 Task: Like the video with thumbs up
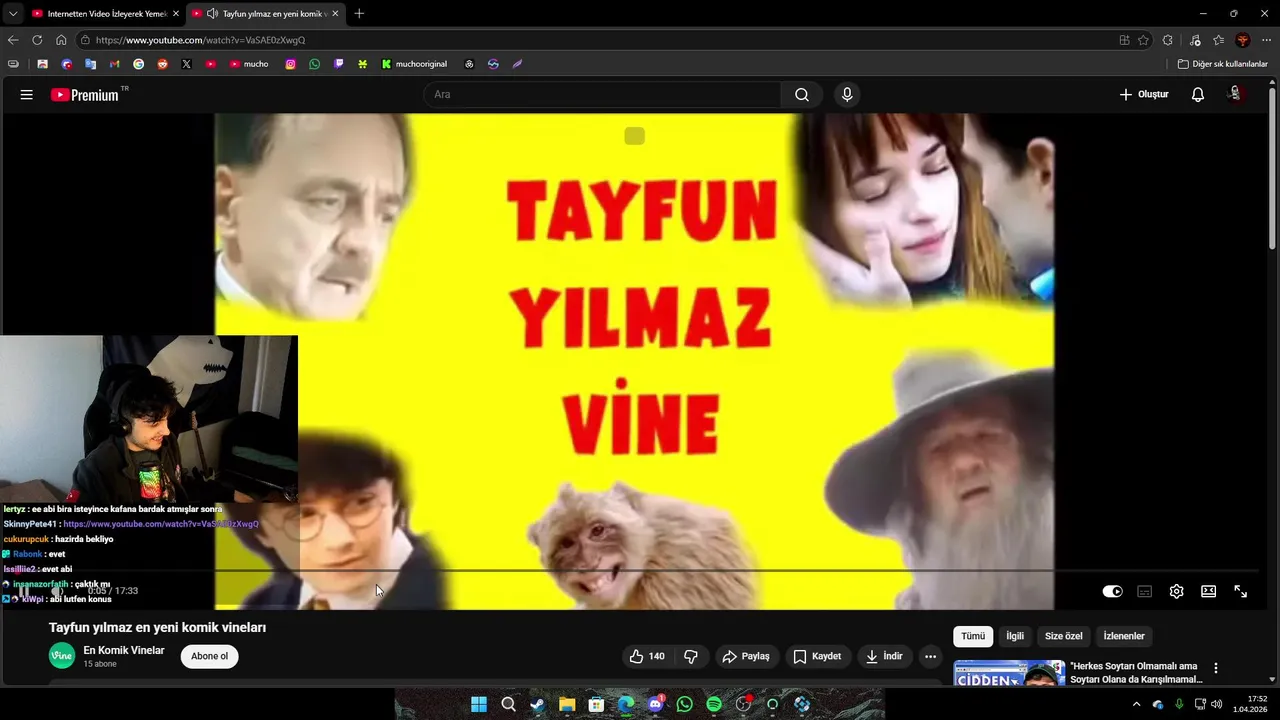coord(647,657)
